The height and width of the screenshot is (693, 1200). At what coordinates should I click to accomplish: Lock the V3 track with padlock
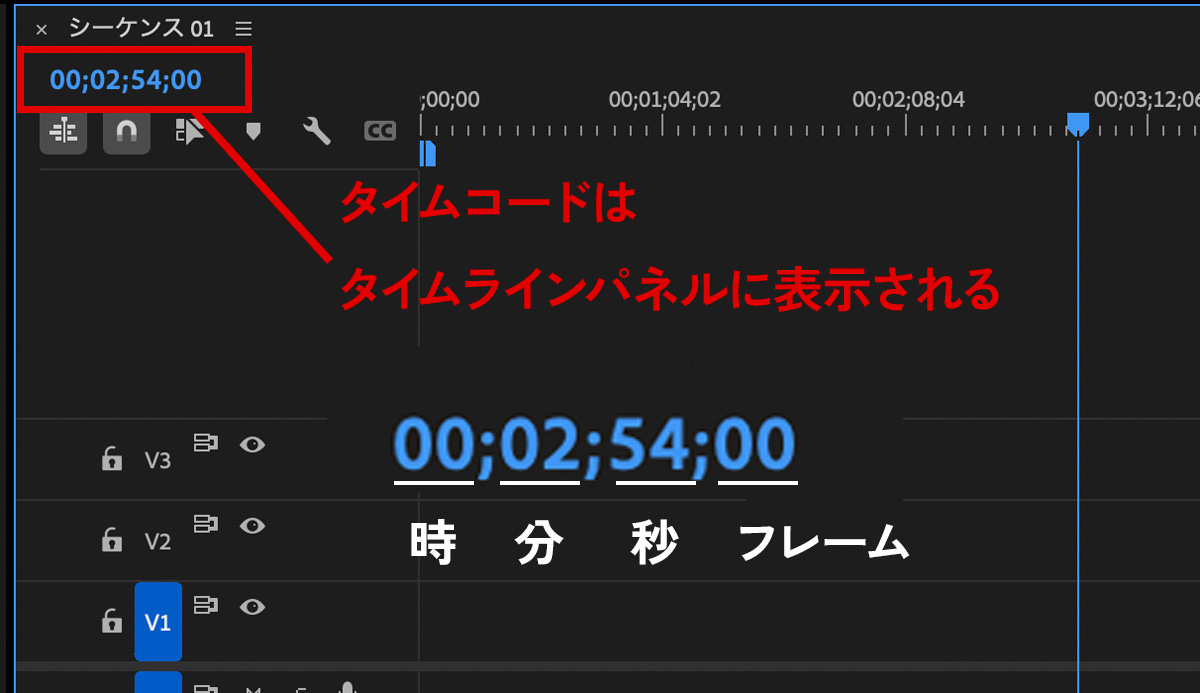tap(111, 459)
